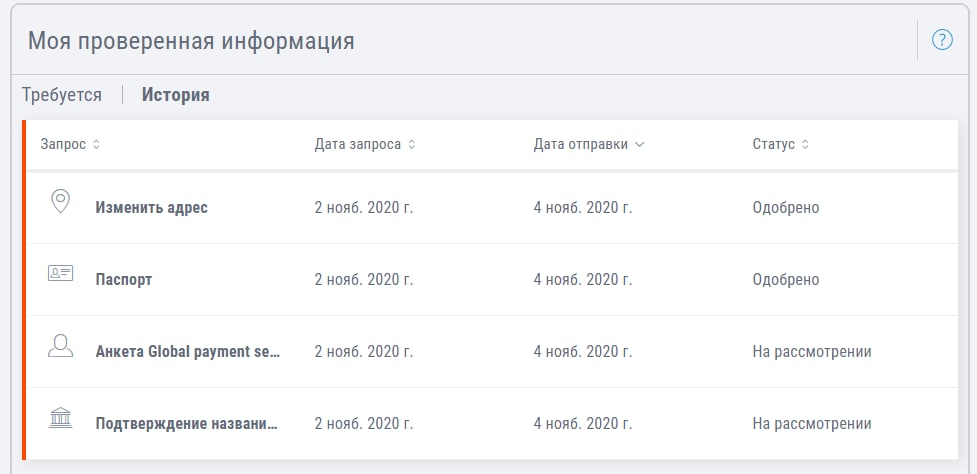
Task: Sort by the Дата отправки column
Action: tap(588, 145)
